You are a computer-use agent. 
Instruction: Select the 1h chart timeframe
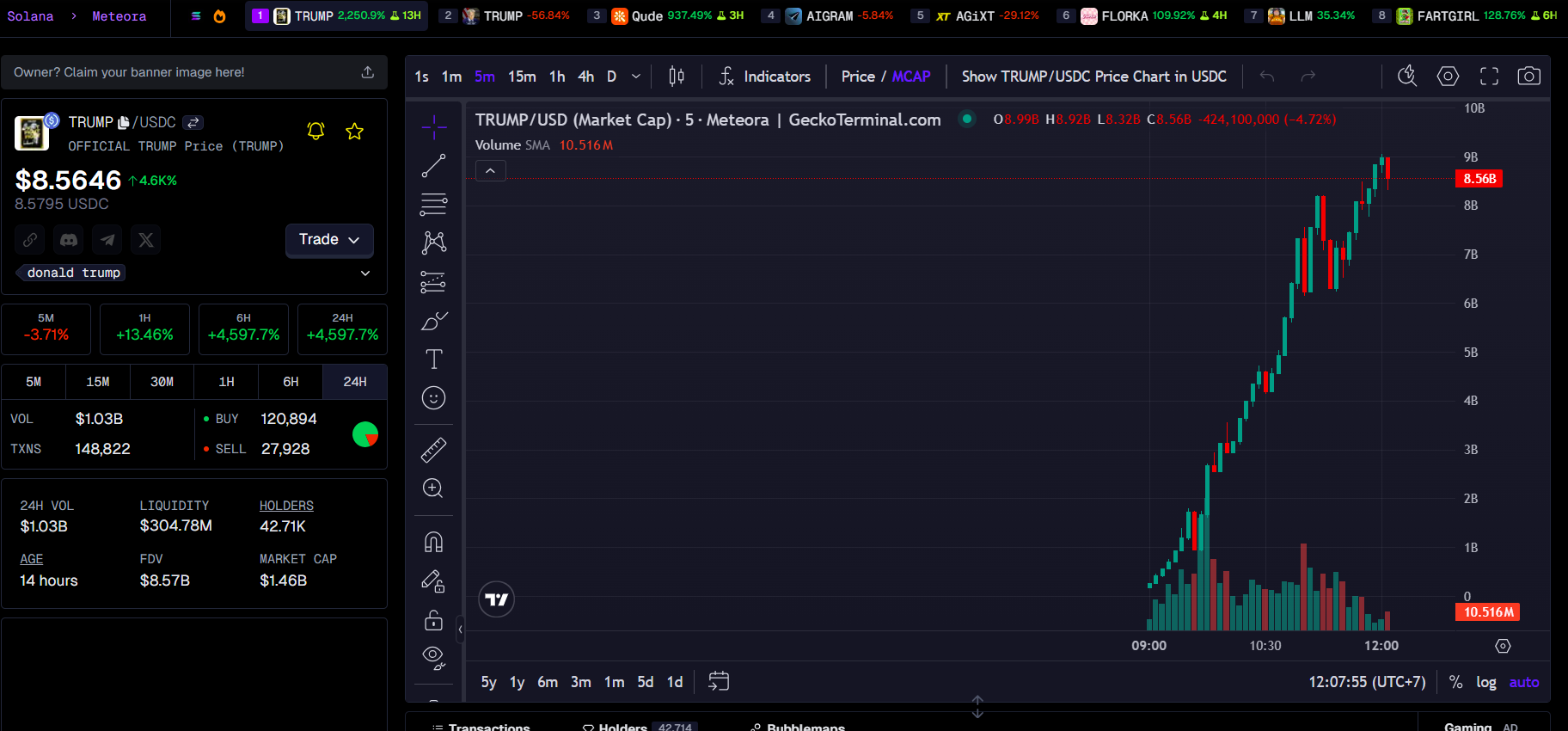[x=557, y=77]
